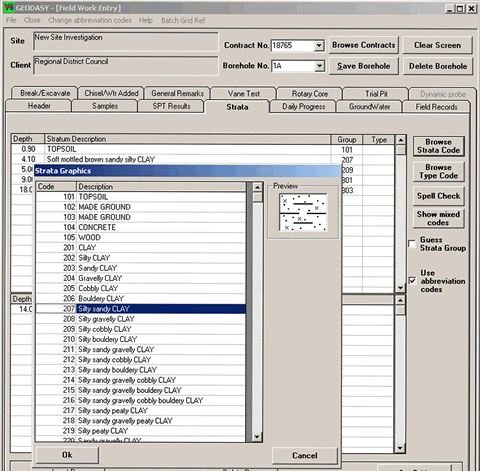Uncheck Use abbreviation codes checkbox
480x471 pixels.
412,281
